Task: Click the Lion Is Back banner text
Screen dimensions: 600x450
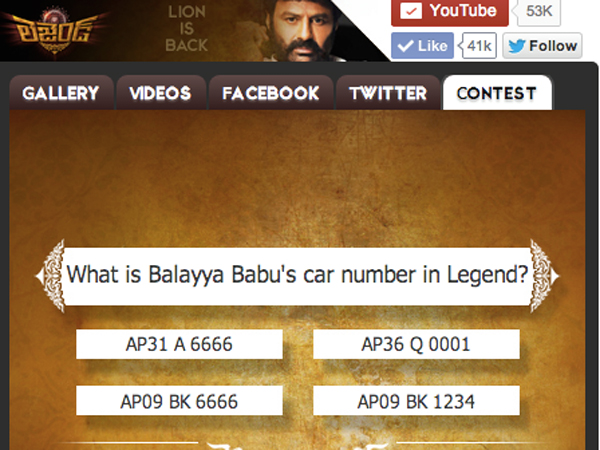Action: (187, 29)
